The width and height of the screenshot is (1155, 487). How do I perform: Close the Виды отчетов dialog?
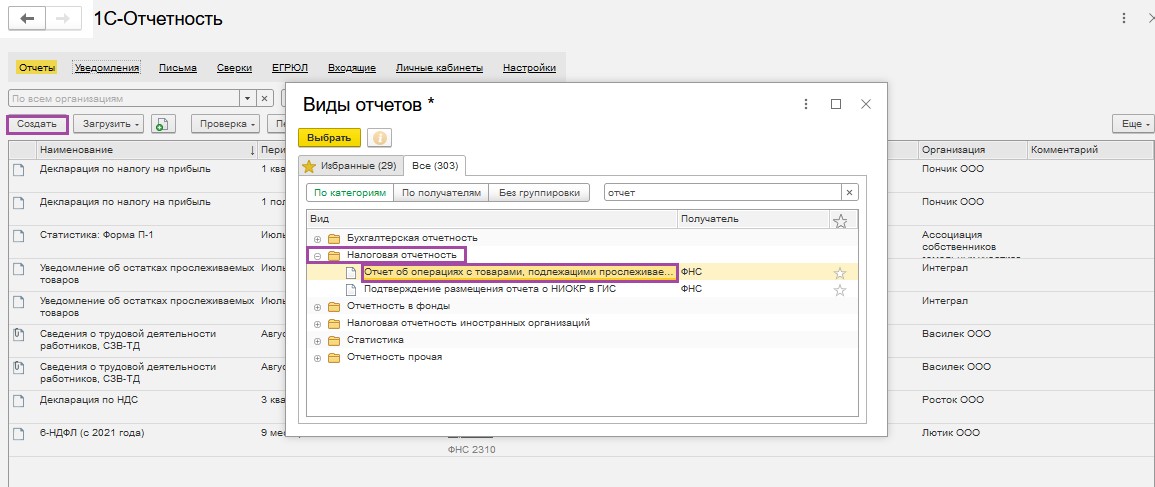866,104
